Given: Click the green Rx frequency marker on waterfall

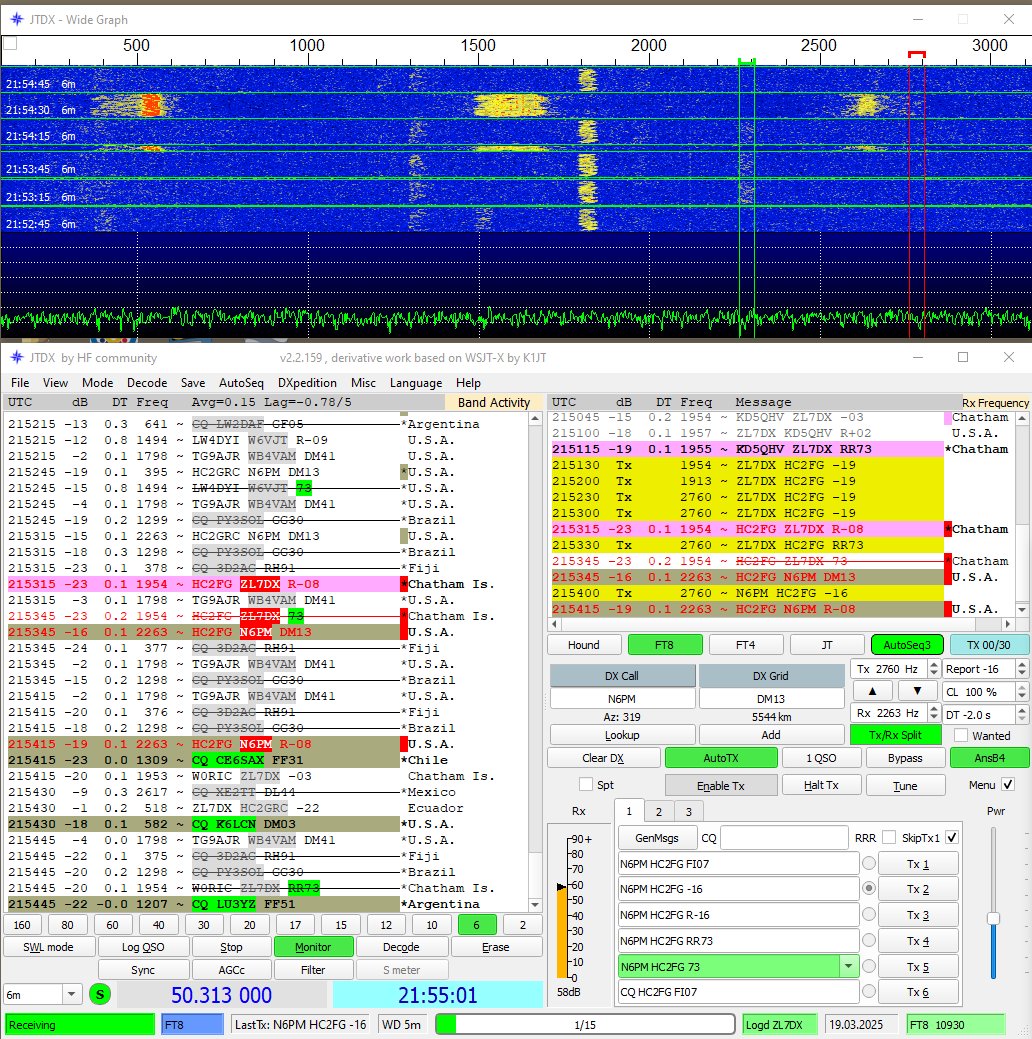Looking at the screenshot, I should coord(746,62).
